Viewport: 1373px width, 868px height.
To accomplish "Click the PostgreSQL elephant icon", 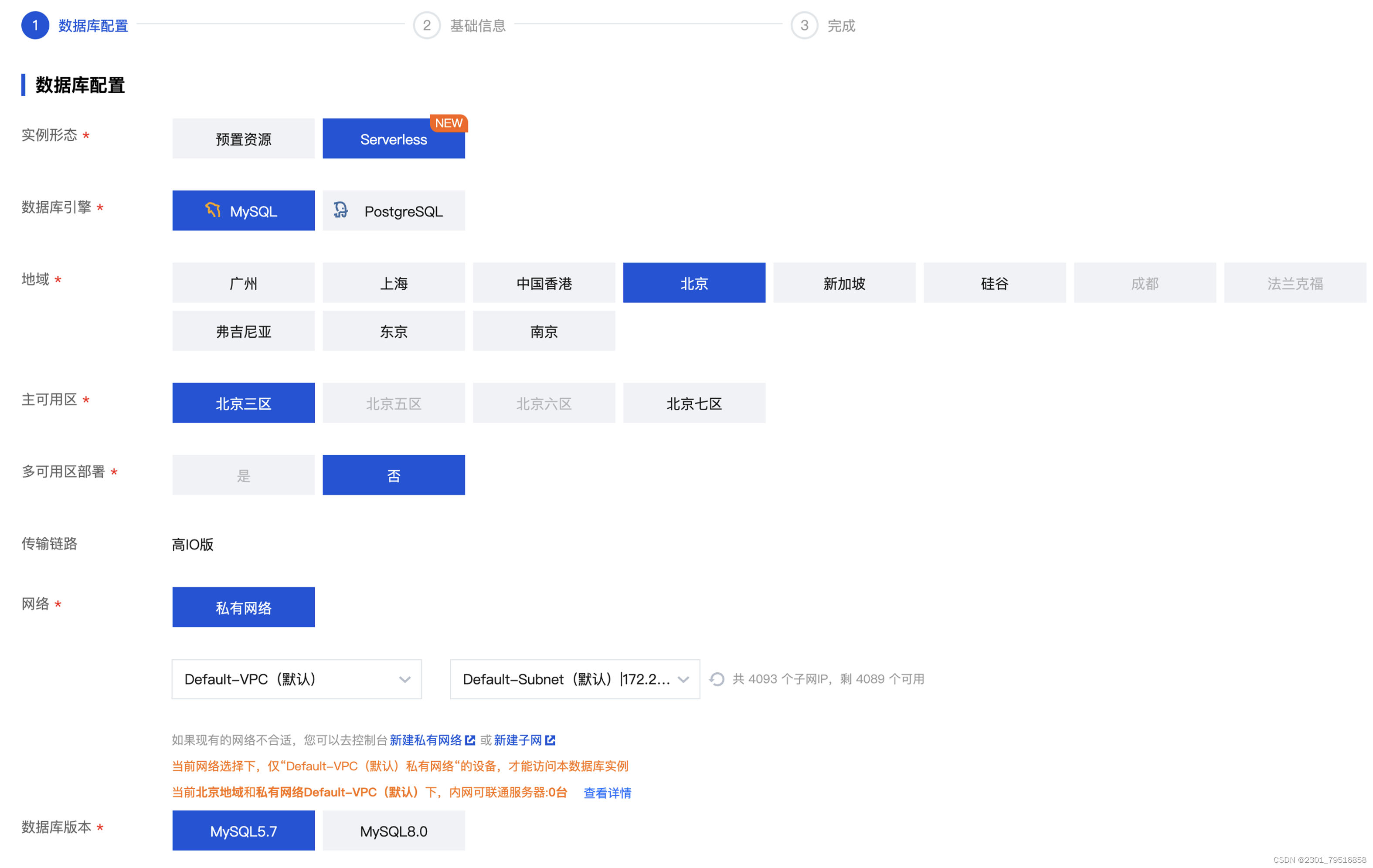I will coord(340,210).
